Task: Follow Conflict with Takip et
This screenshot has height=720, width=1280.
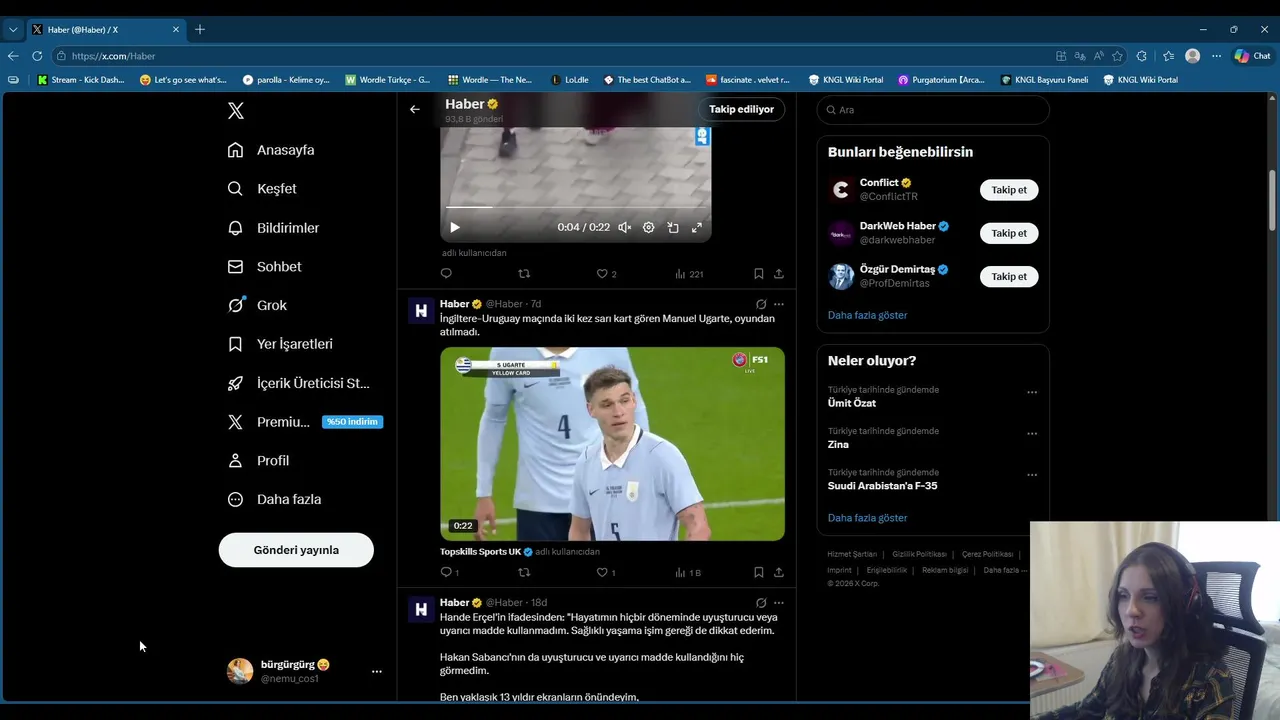Action: coord(1009,190)
